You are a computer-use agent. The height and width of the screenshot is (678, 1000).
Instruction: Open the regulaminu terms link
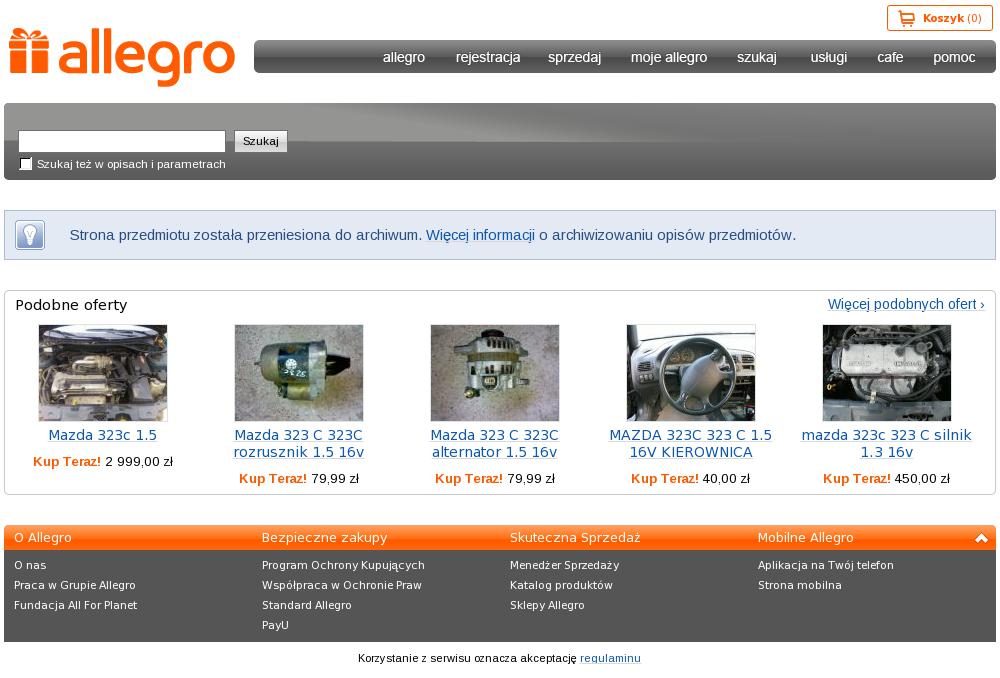coord(610,658)
